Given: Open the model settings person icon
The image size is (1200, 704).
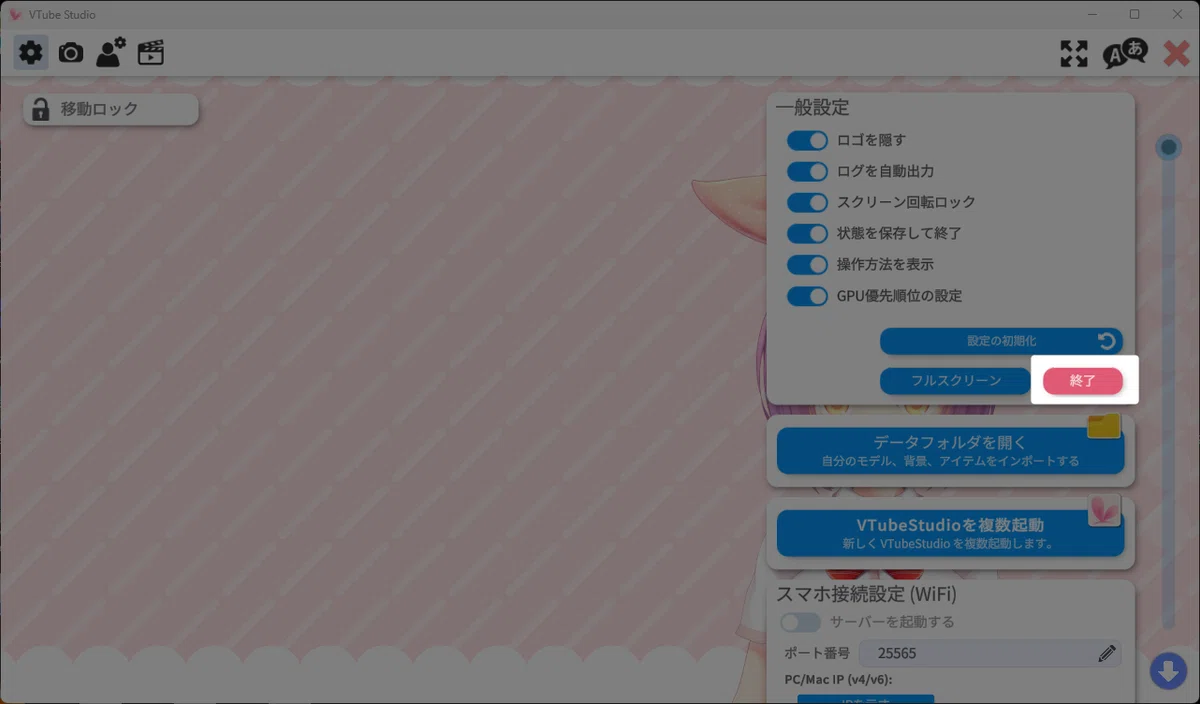Looking at the screenshot, I should [x=110, y=52].
